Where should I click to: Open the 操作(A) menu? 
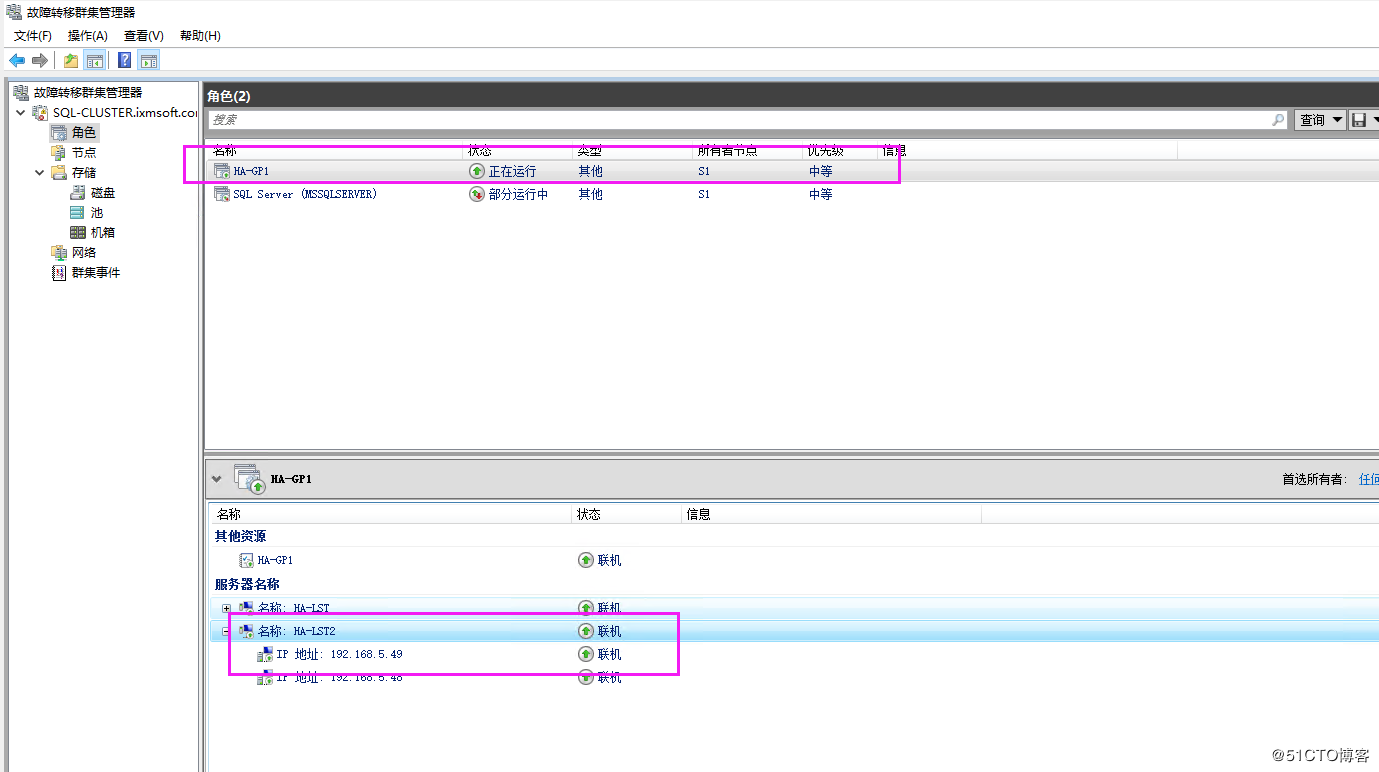click(x=88, y=35)
